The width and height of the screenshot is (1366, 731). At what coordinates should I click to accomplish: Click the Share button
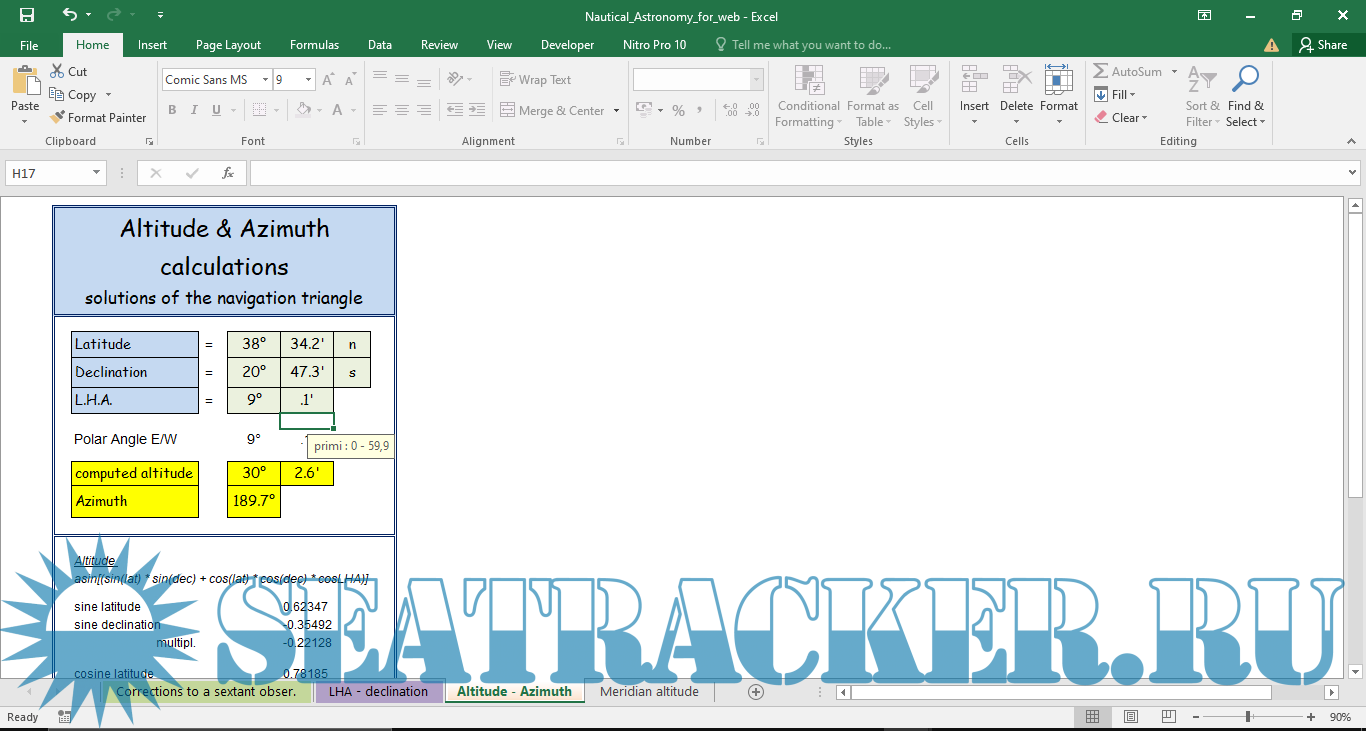tap(1323, 45)
